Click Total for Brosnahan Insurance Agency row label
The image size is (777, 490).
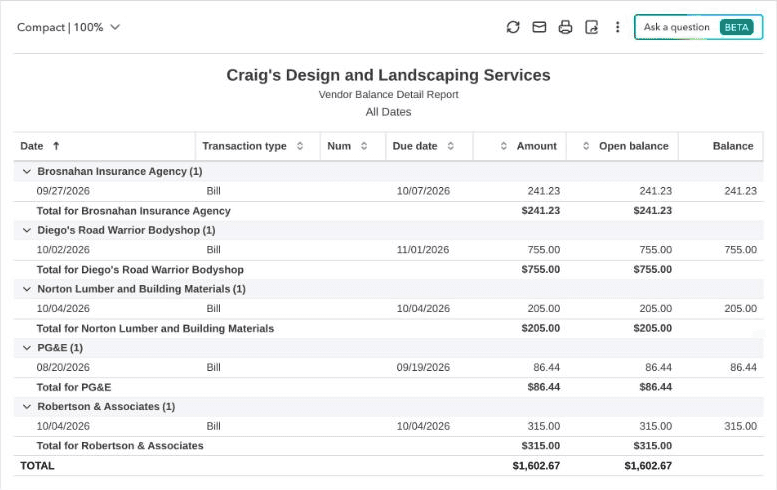[x=133, y=211]
